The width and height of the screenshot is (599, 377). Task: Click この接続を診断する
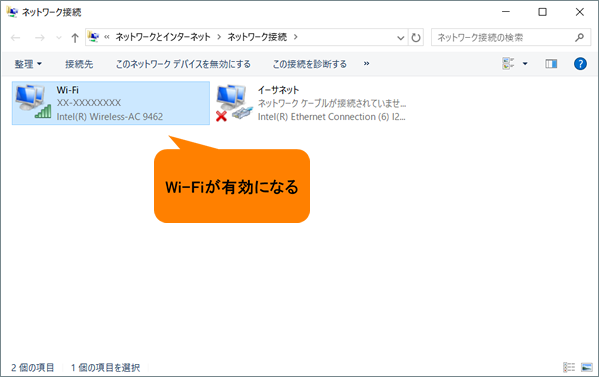click(x=309, y=64)
